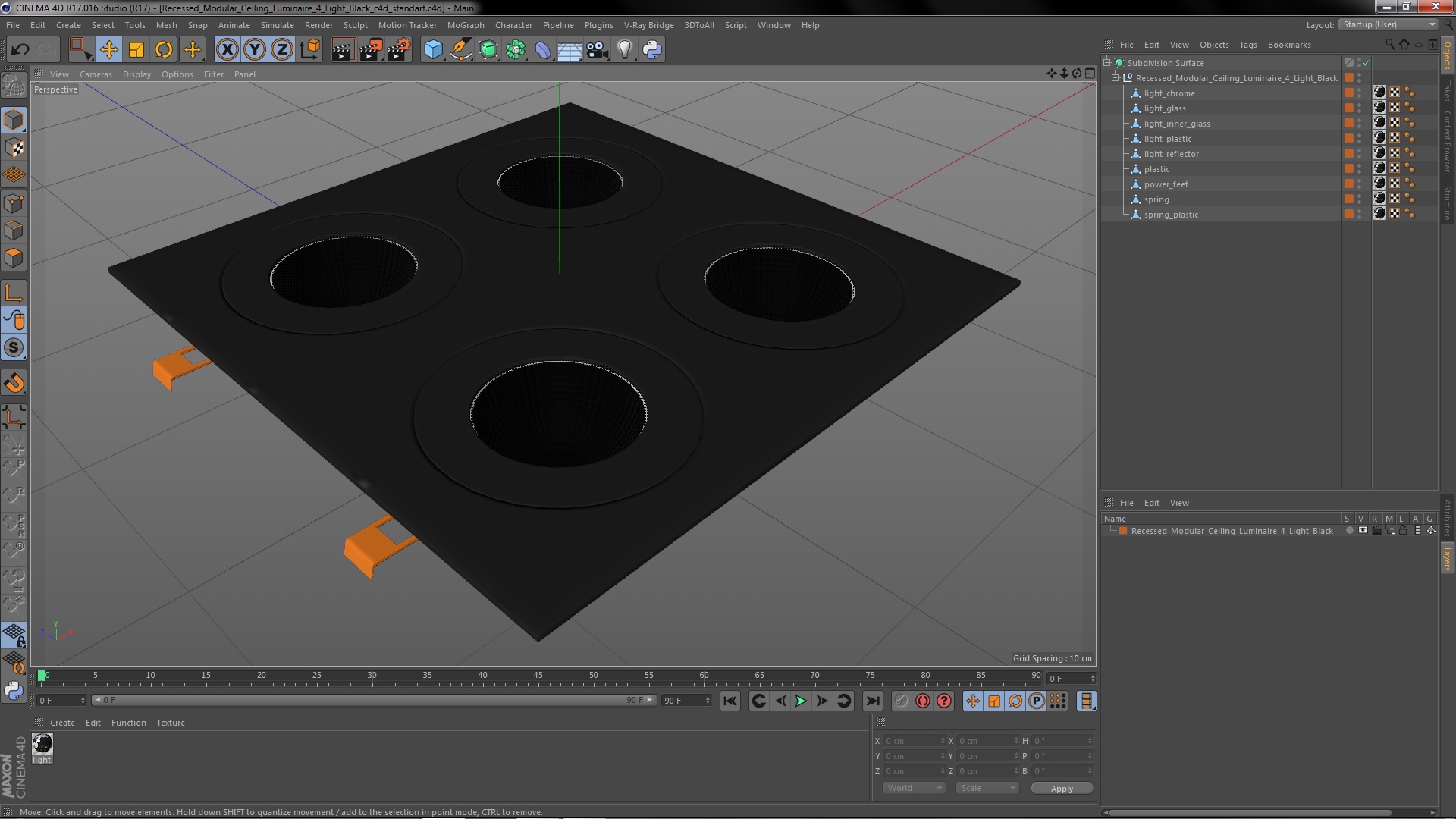Open Object Manager Tags menu

(1247, 45)
